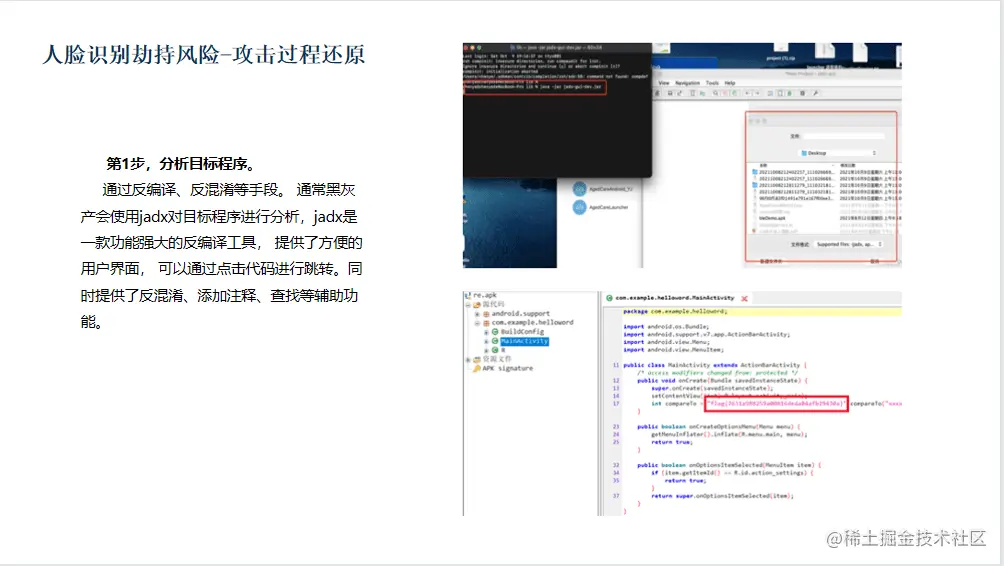Image resolution: width=1004 pixels, height=566 pixels.
Task: Click the wrench preferences icon in jadx toolbar
Action: pos(816,93)
